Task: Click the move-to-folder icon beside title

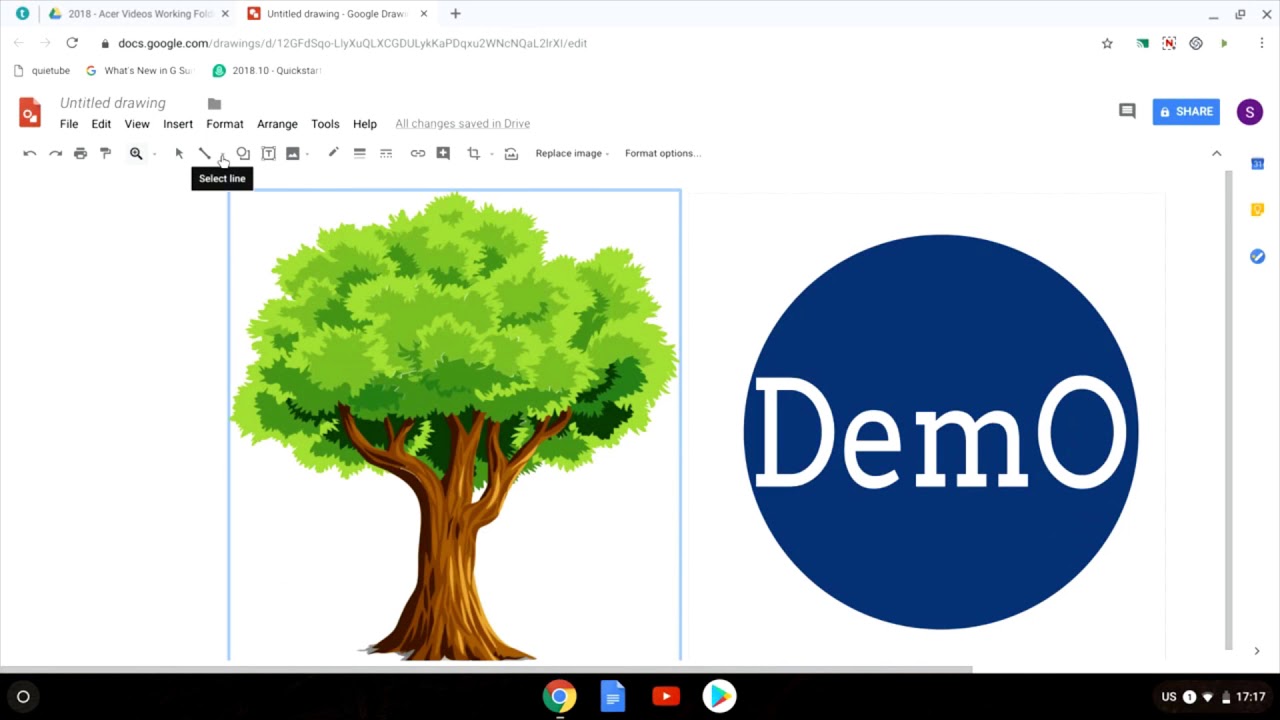Action: tap(214, 103)
